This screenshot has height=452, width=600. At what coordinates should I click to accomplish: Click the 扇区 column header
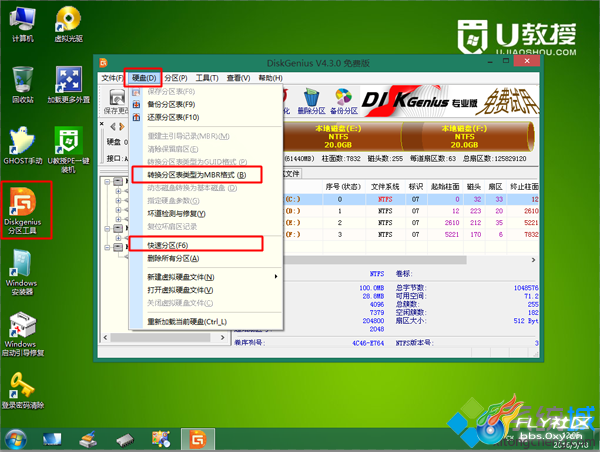pyautogui.click(x=496, y=186)
